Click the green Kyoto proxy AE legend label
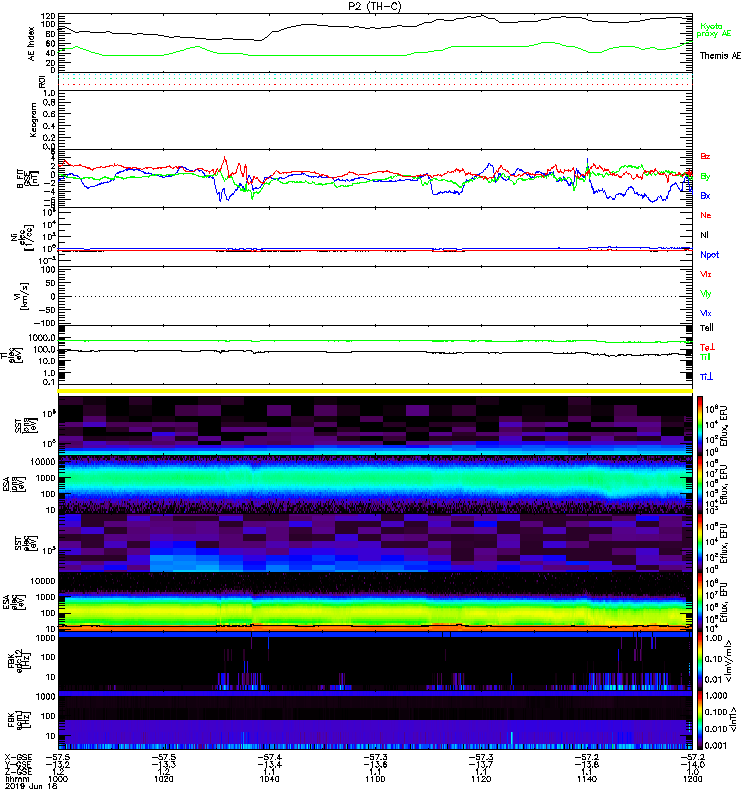Image resolution: width=750 pixels, height=800 pixels. [x=712, y=31]
